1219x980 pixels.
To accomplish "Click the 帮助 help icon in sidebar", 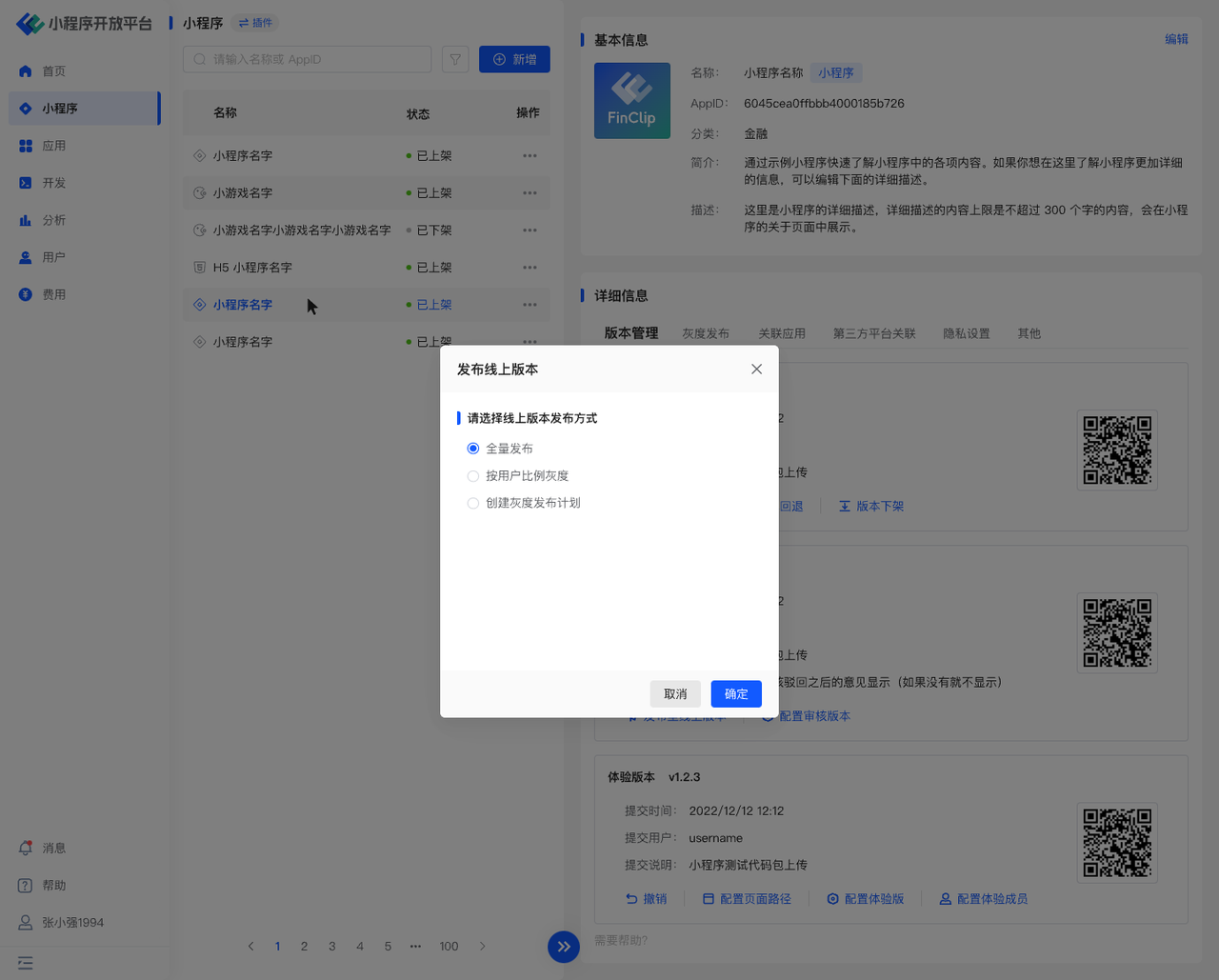I will [26, 885].
